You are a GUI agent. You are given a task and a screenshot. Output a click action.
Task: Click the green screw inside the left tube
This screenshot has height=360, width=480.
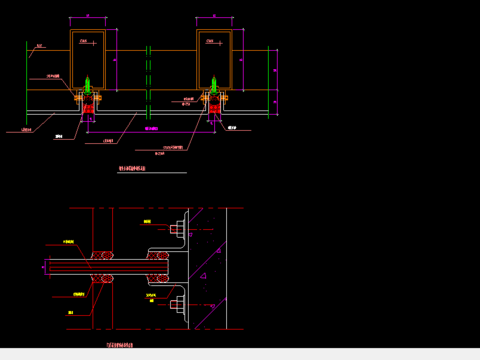[x=88, y=85]
